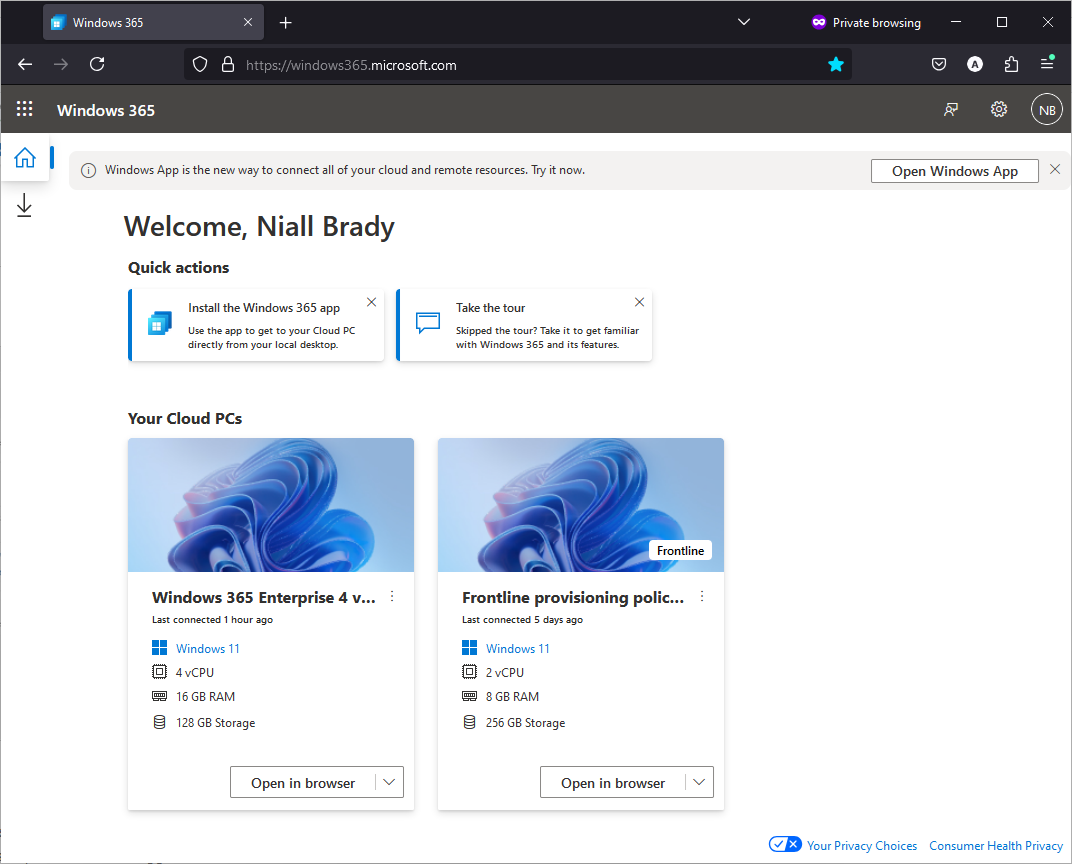Click the Frontline Cloud PC thumbnail image
The width and height of the screenshot is (1072, 864).
pos(580,504)
